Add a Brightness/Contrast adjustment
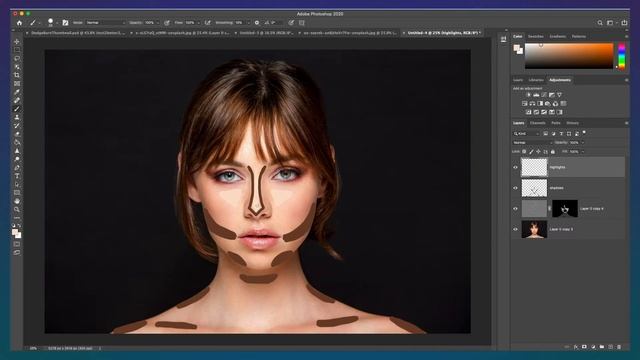 pyautogui.click(x=528, y=95)
